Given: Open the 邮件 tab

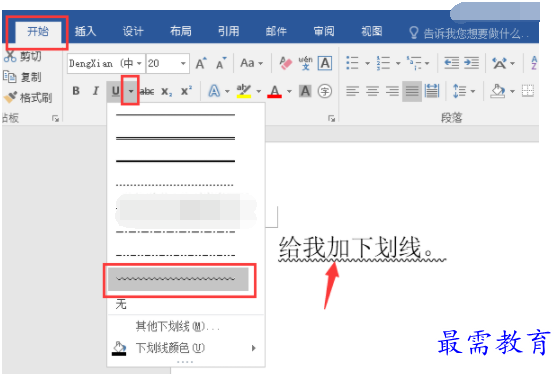Looking at the screenshot, I should click(x=276, y=31).
